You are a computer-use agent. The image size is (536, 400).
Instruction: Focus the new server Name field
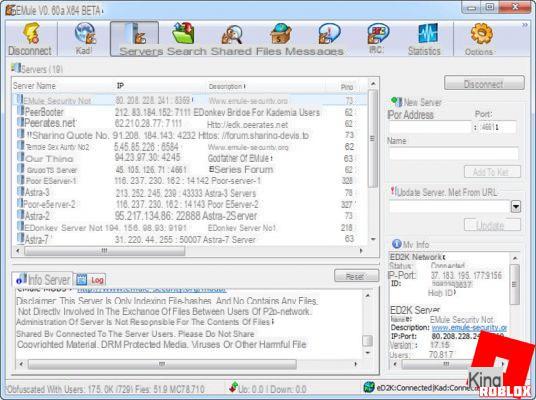454,153
